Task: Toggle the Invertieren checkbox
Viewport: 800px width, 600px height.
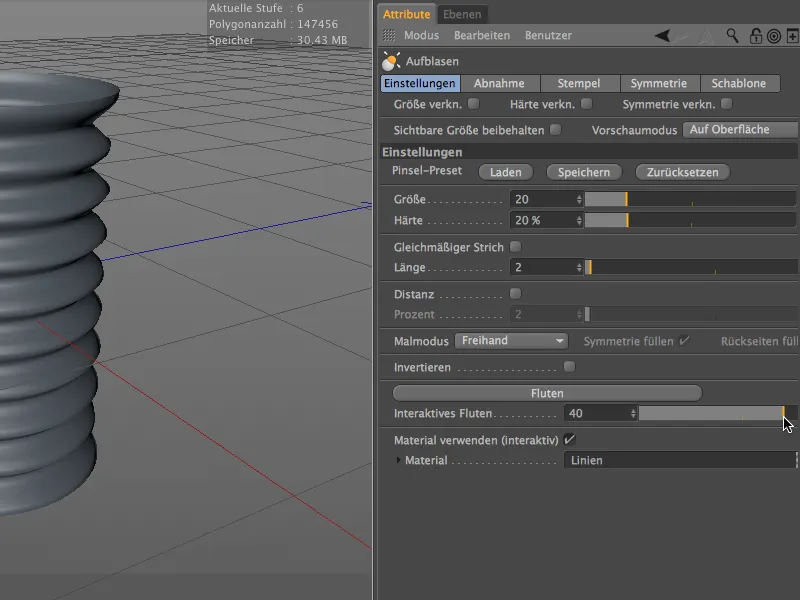Action: (569, 366)
